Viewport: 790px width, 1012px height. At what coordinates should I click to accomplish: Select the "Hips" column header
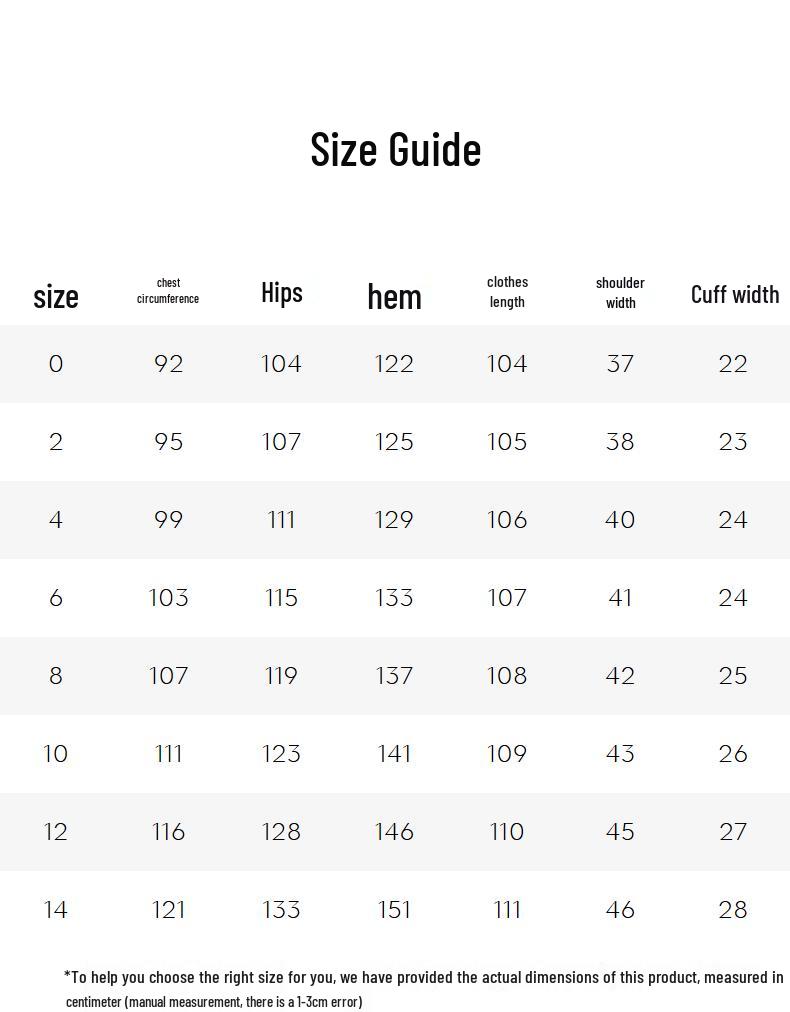(281, 292)
